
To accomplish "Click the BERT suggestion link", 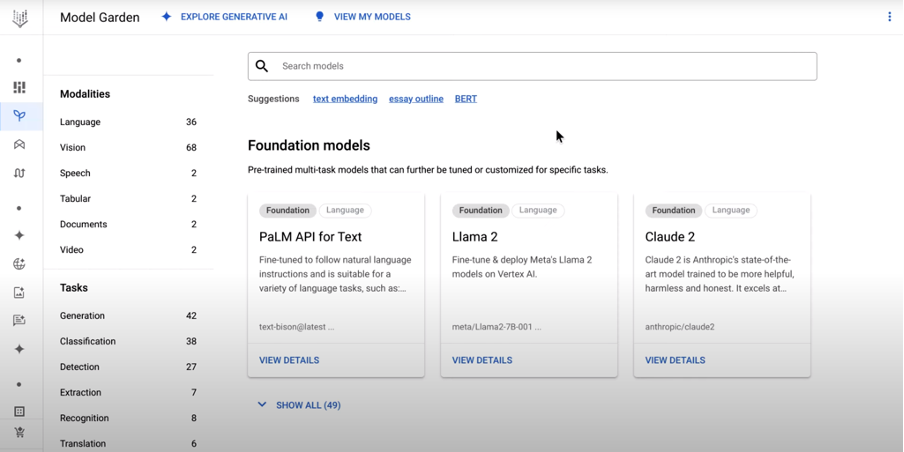I will [x=466, y=99].
